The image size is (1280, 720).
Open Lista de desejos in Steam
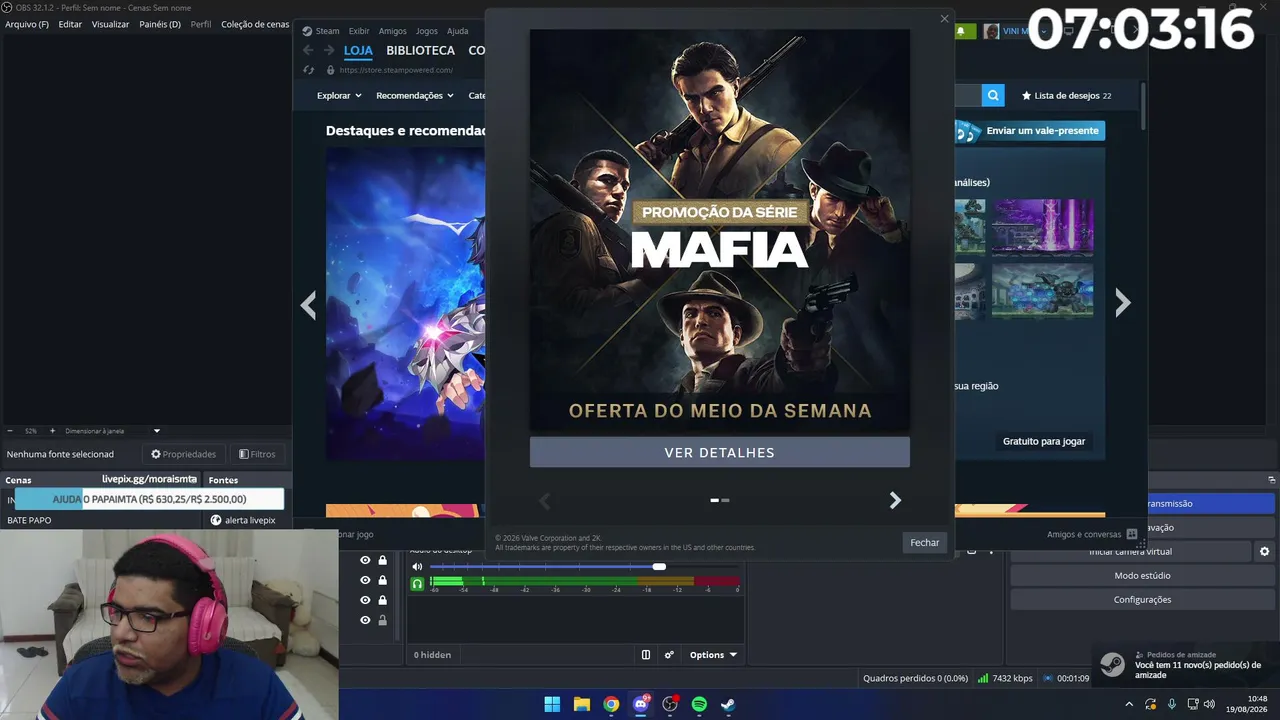pyautogui.click(x=1066, y=96)
